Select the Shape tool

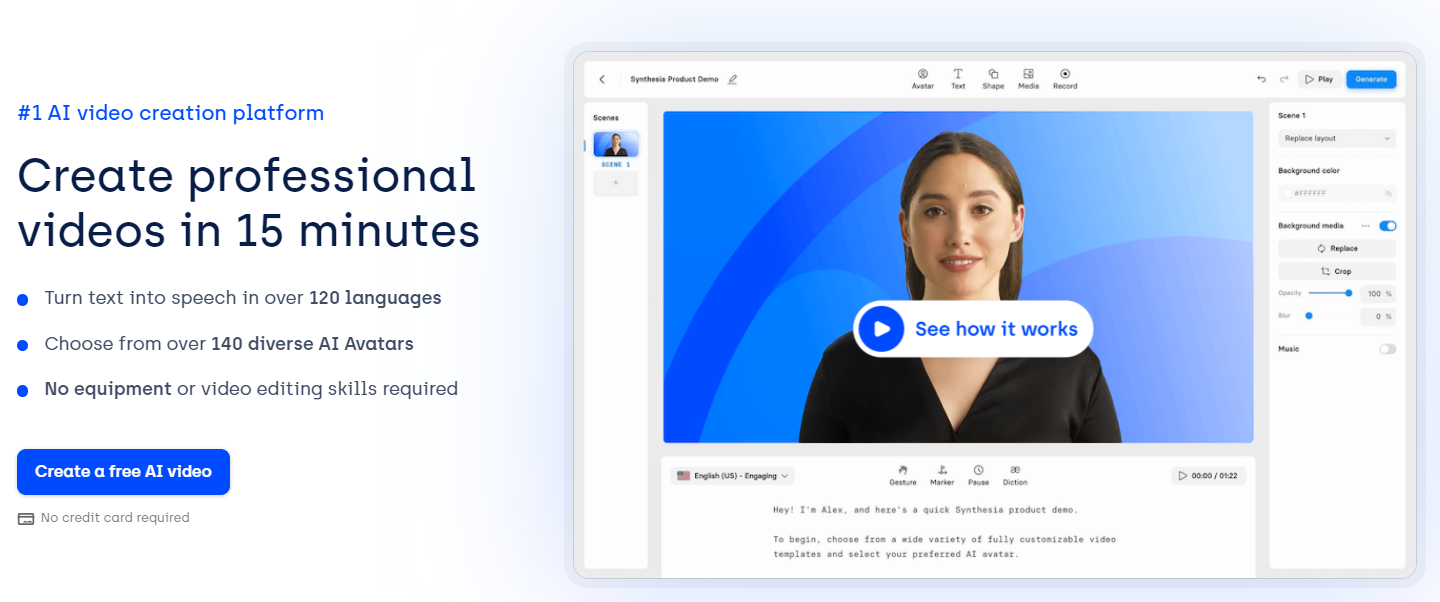993,79
